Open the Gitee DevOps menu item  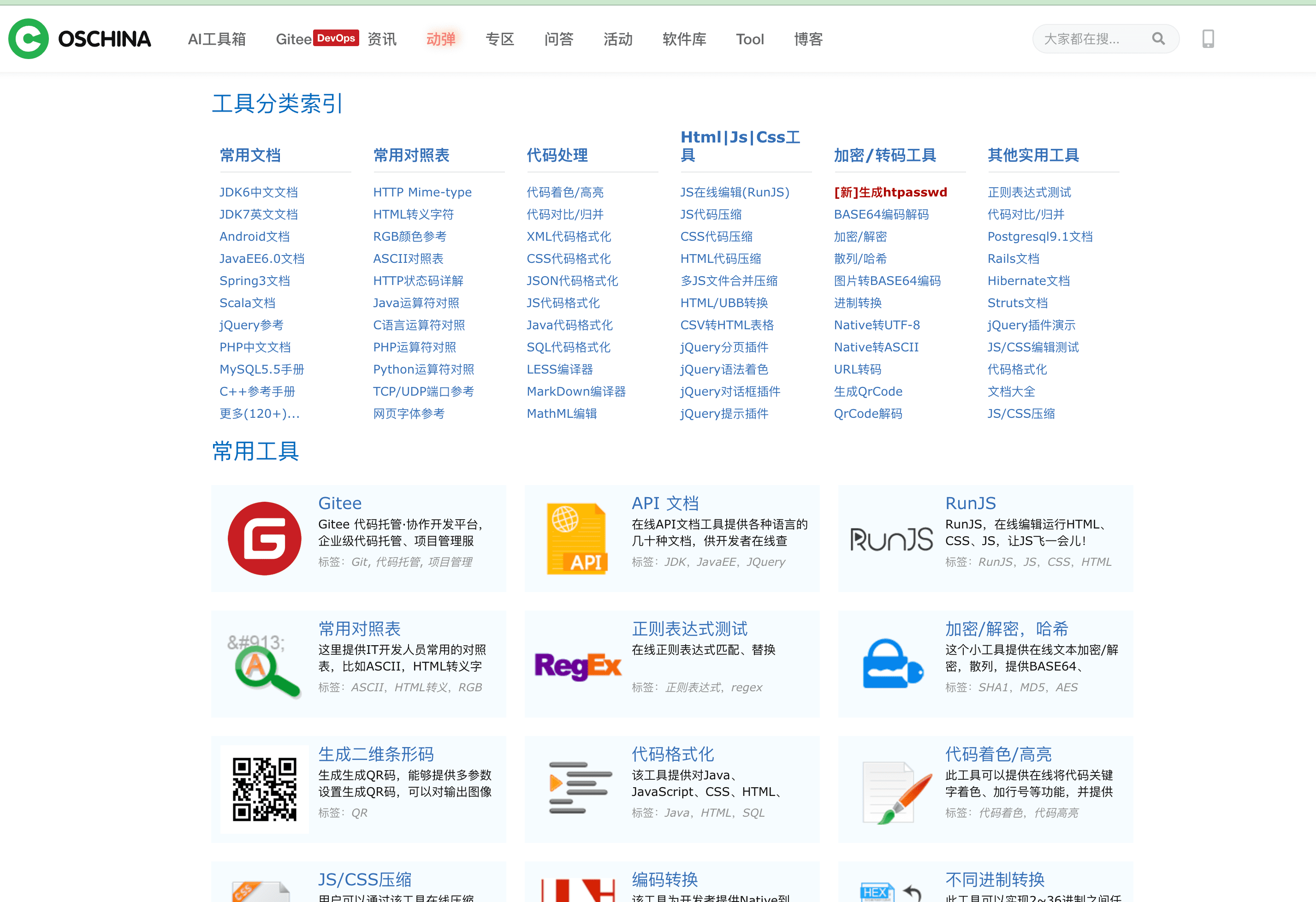click(316, 38)
